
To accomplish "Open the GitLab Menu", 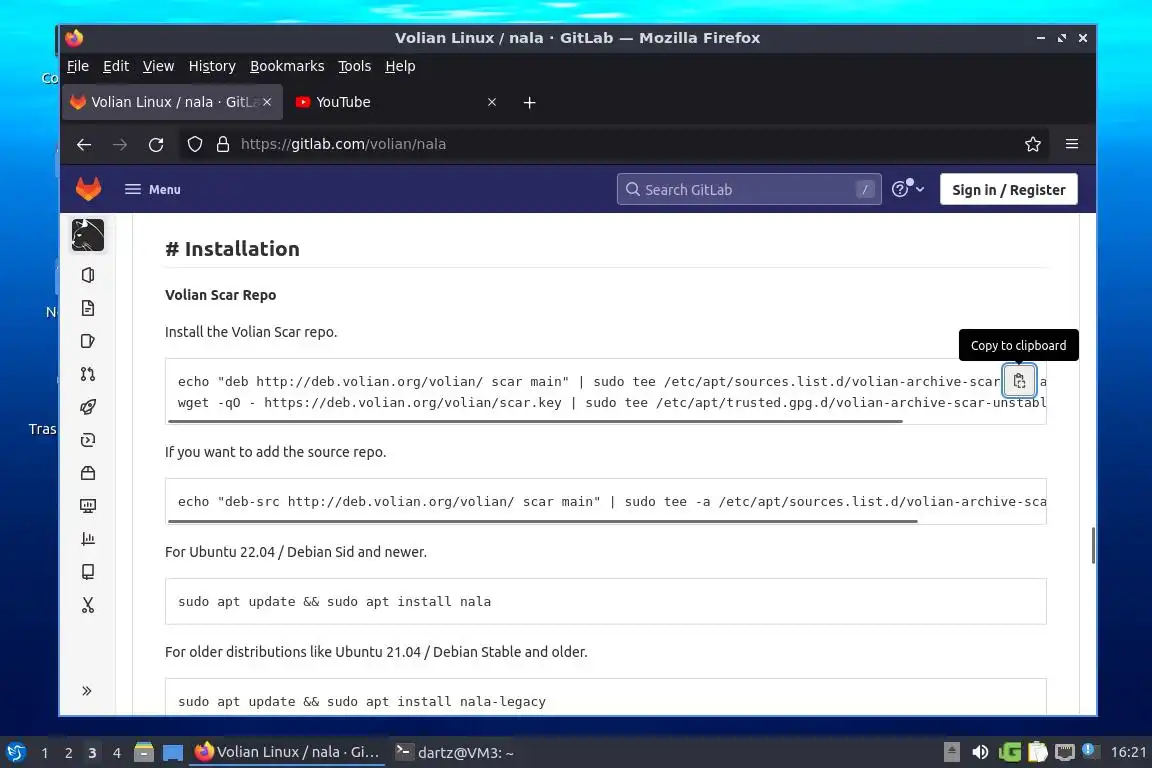I will pyautogui.click(x=153, y=190).
